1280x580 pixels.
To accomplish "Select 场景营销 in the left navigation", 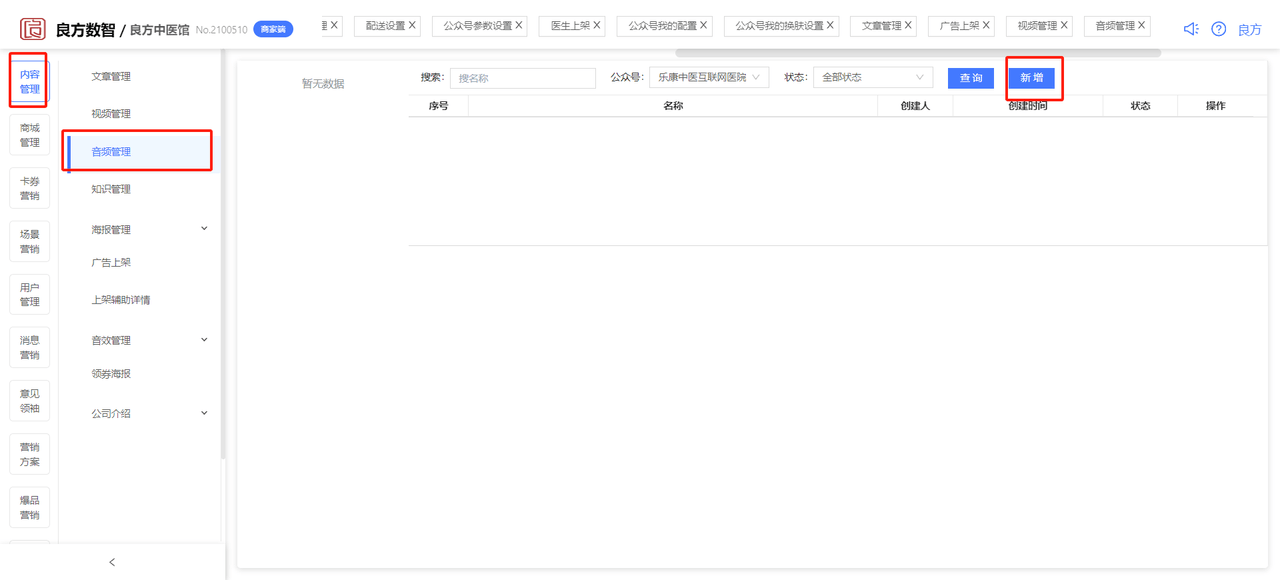I will pyautogui.click(x=30, y=242).
